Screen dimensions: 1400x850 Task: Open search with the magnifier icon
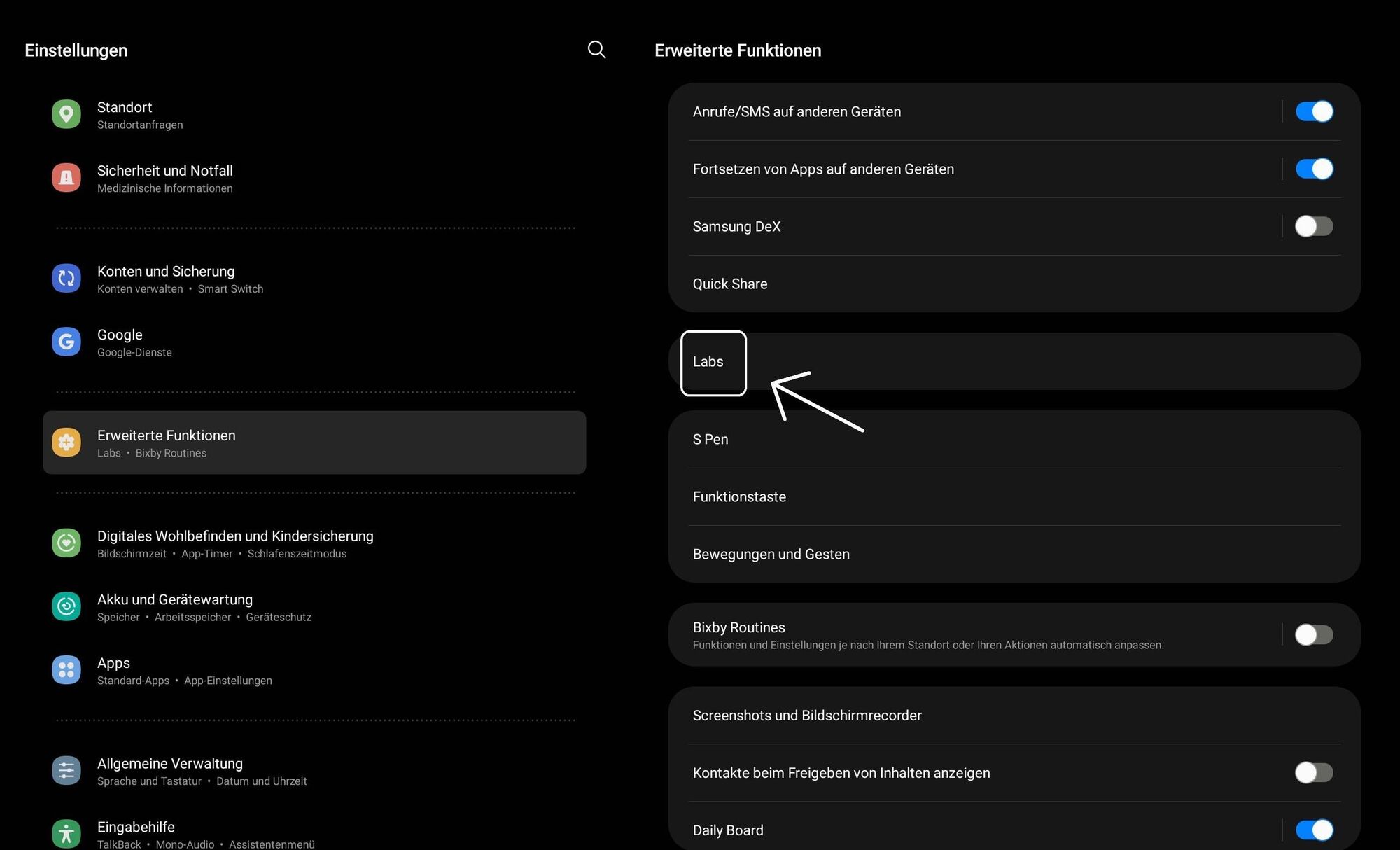point(596,50)
